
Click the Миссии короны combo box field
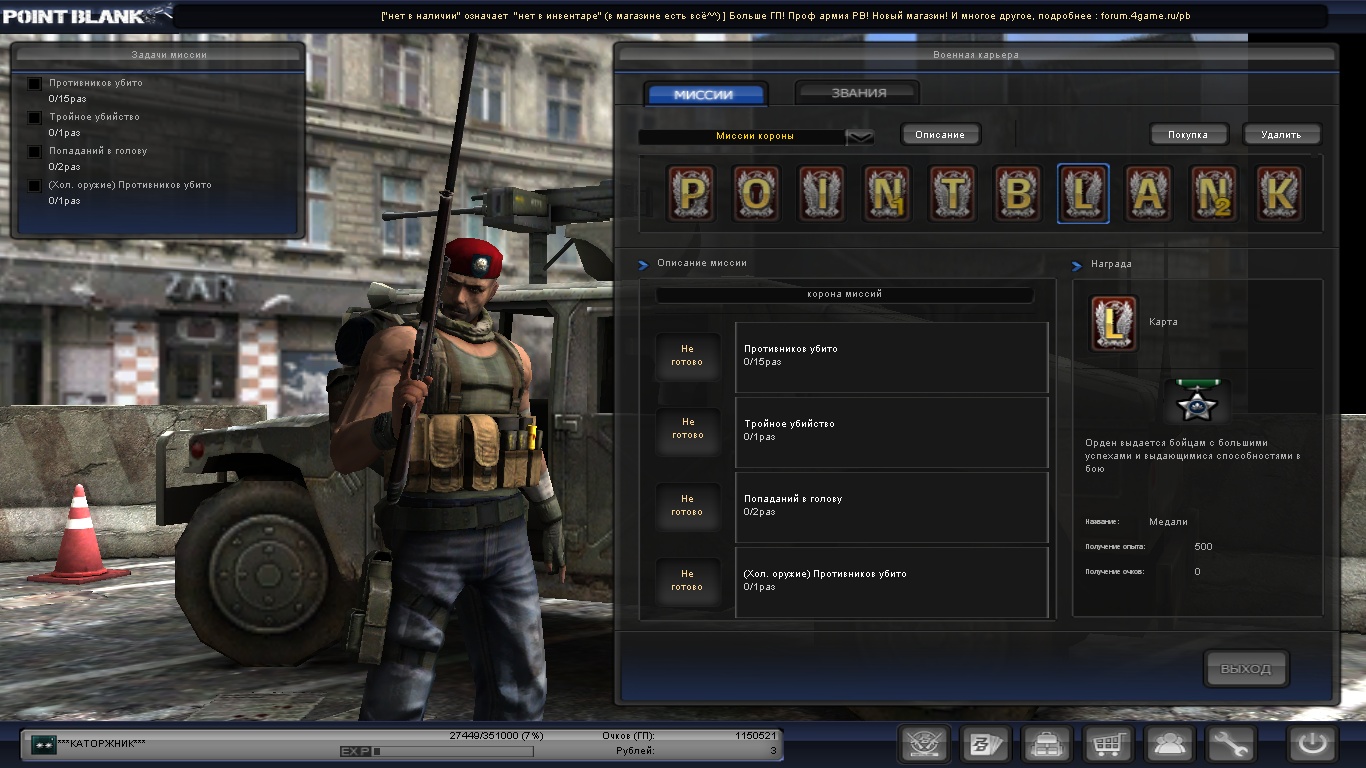pyautogui.click(x=756, y=137)
